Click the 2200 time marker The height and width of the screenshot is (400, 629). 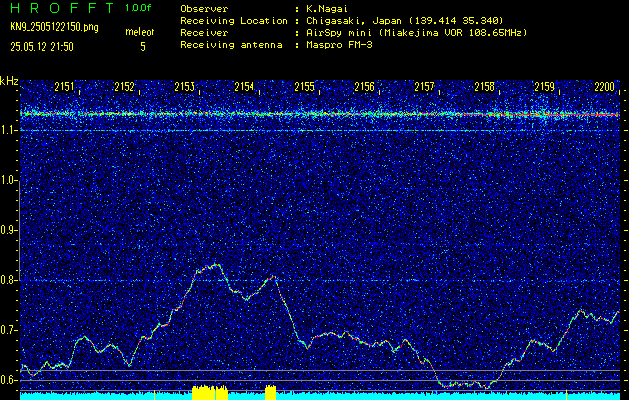point(605,87)
